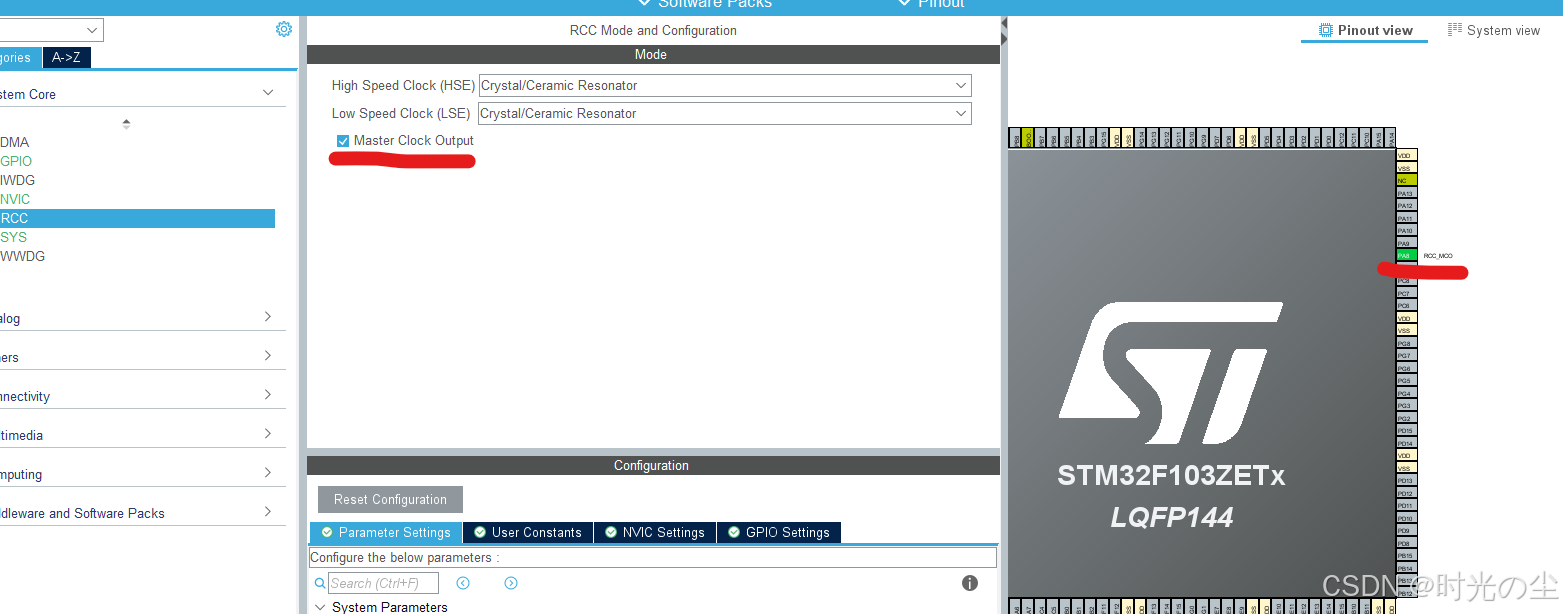Open the Low Speed Clock LSE dropdown
This screenshot has height=614, width=1563.
(958, 113)
